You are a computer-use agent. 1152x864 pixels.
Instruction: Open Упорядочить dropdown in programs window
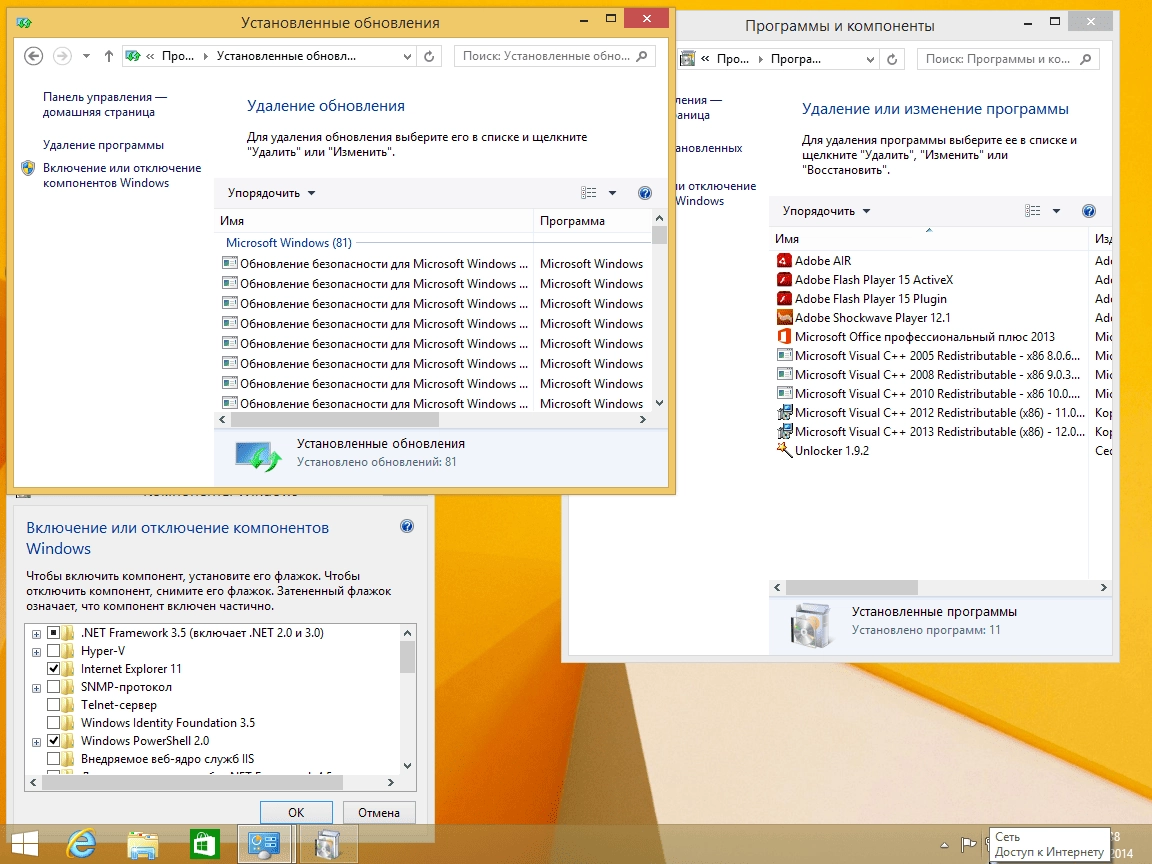pyautogui.click(x=826, y=211)
